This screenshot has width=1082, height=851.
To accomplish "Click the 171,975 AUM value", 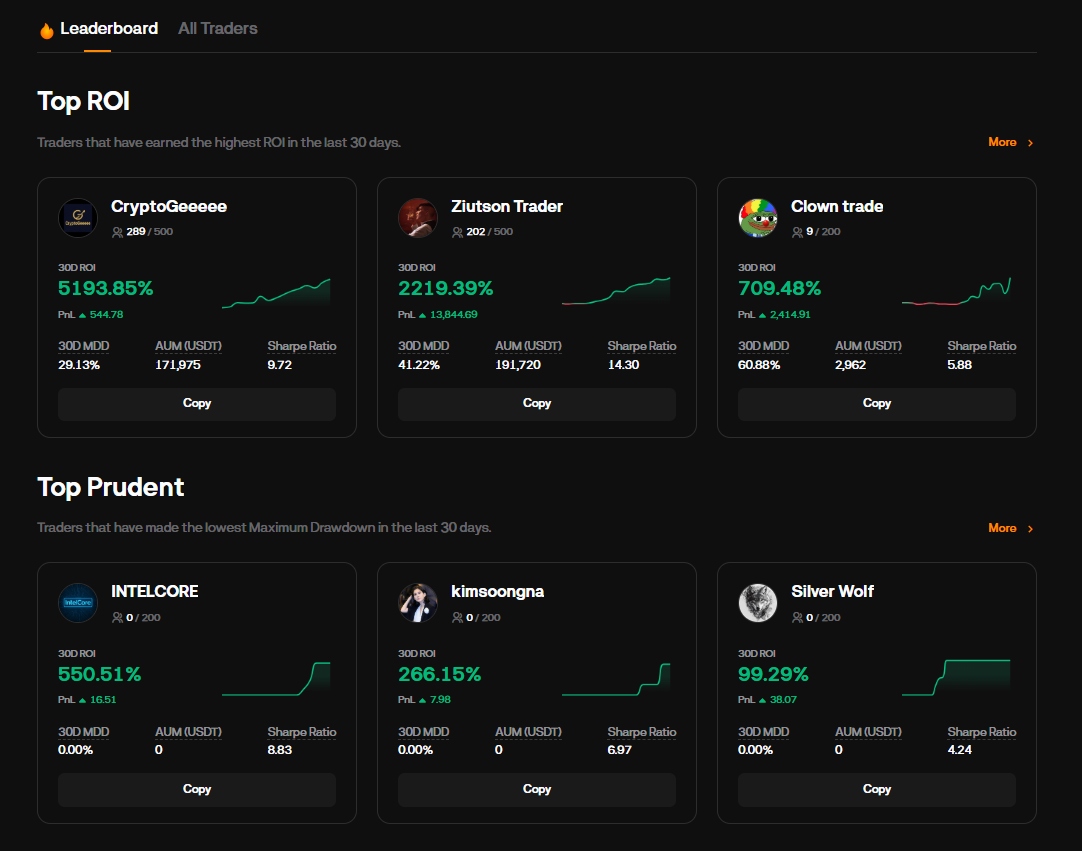I will point(178,364).
